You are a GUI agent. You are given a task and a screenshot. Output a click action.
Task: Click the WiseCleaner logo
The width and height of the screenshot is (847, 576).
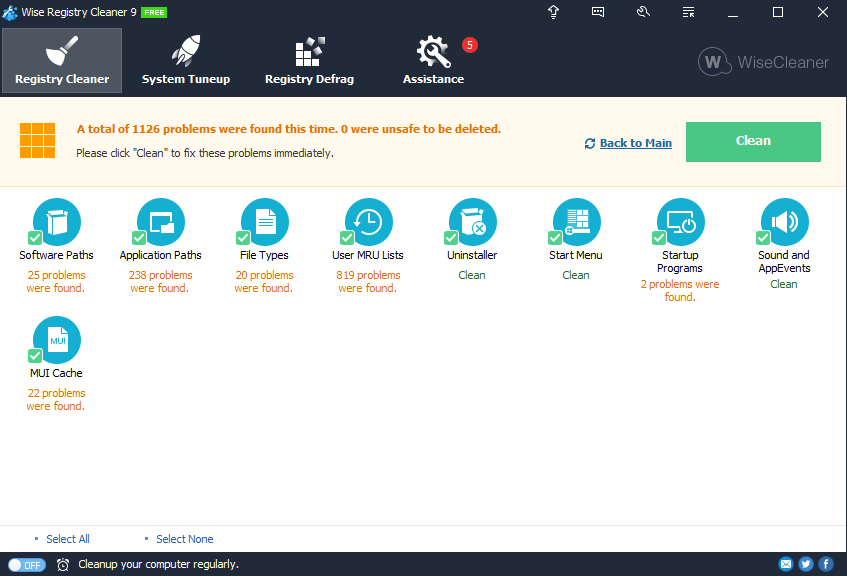pos(763,62)
